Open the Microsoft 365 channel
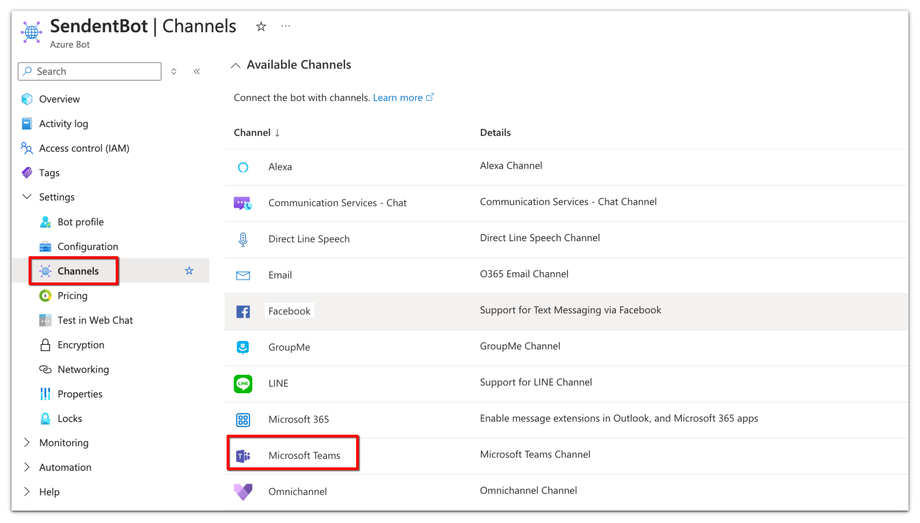The image size is (920, 523). pos(298,420)
